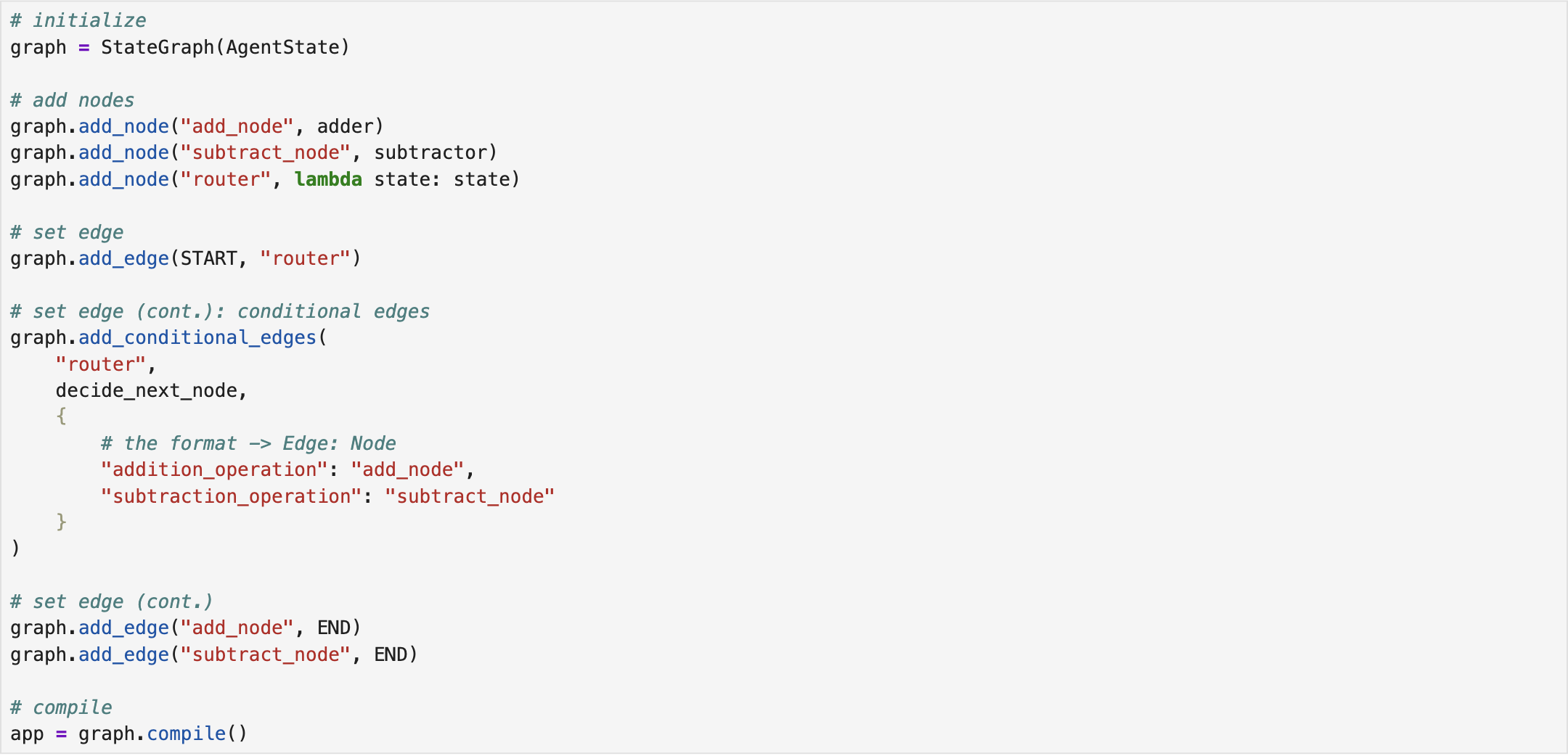Viewport: 1568px width, 756px height.
Task: Click the compile method call
Action: 187,734
